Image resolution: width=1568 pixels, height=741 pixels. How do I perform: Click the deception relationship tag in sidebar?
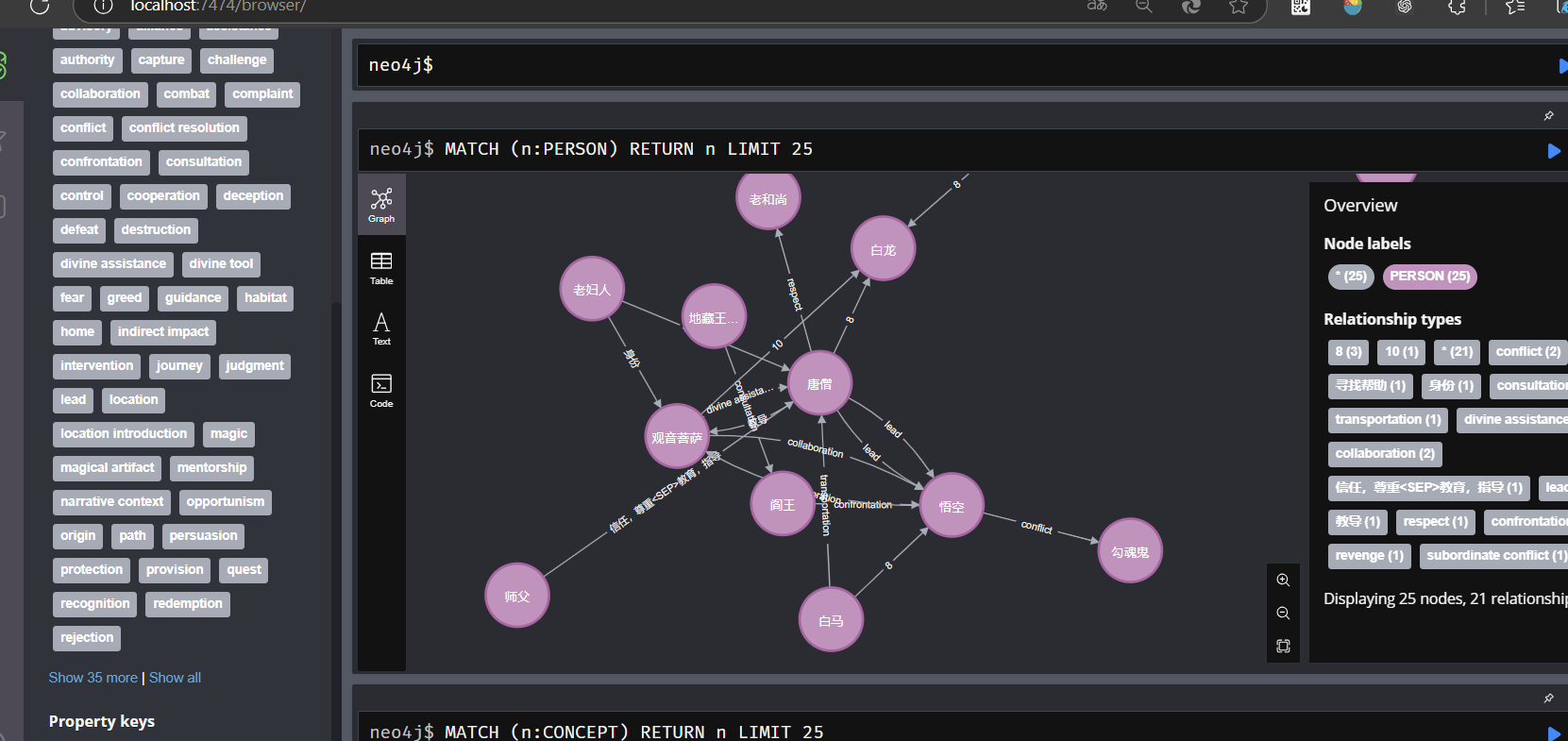pyautogui.click(x=253, y=196)
